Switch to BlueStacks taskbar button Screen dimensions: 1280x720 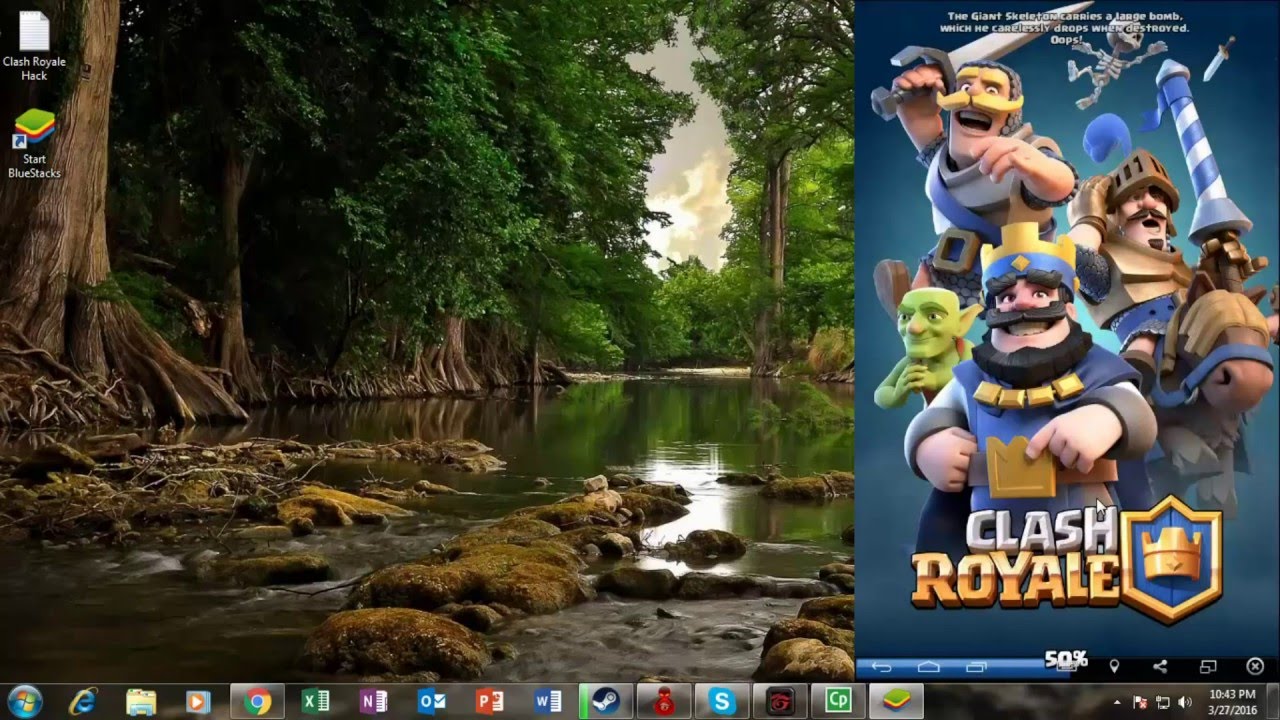(x=896, y=702)
